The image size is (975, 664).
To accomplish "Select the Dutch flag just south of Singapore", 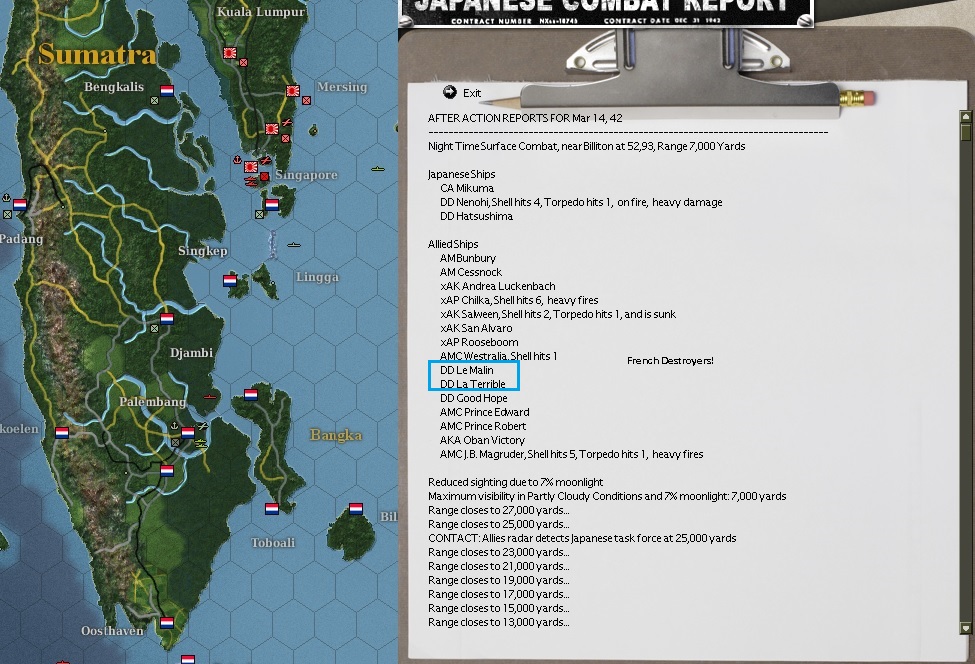I will click(x=272, y=205).
